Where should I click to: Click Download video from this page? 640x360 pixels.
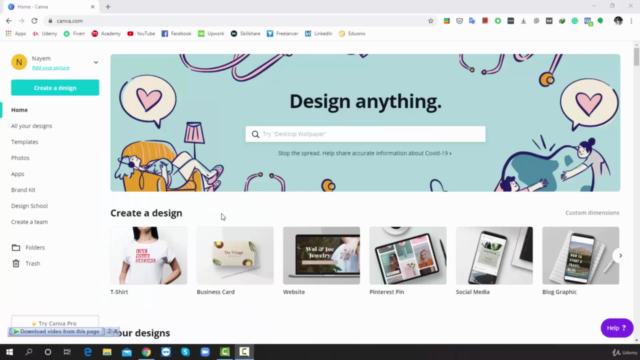tap(57, 331)
